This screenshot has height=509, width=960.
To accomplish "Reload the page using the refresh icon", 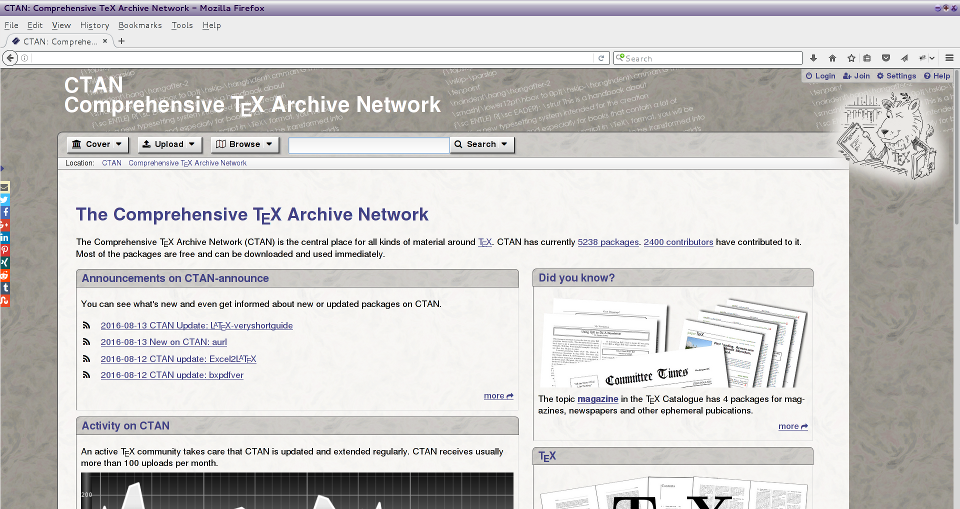I will click(x=601, y=58).
